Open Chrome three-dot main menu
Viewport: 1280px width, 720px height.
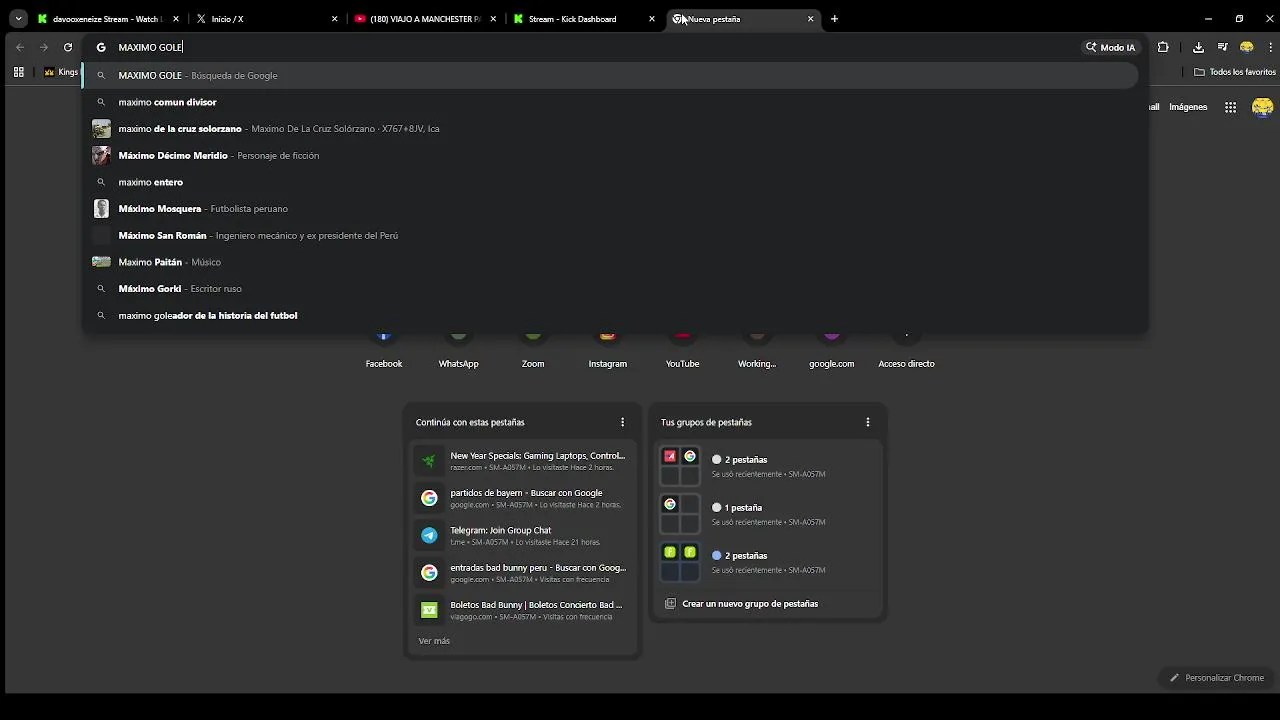click(1270, 47)
